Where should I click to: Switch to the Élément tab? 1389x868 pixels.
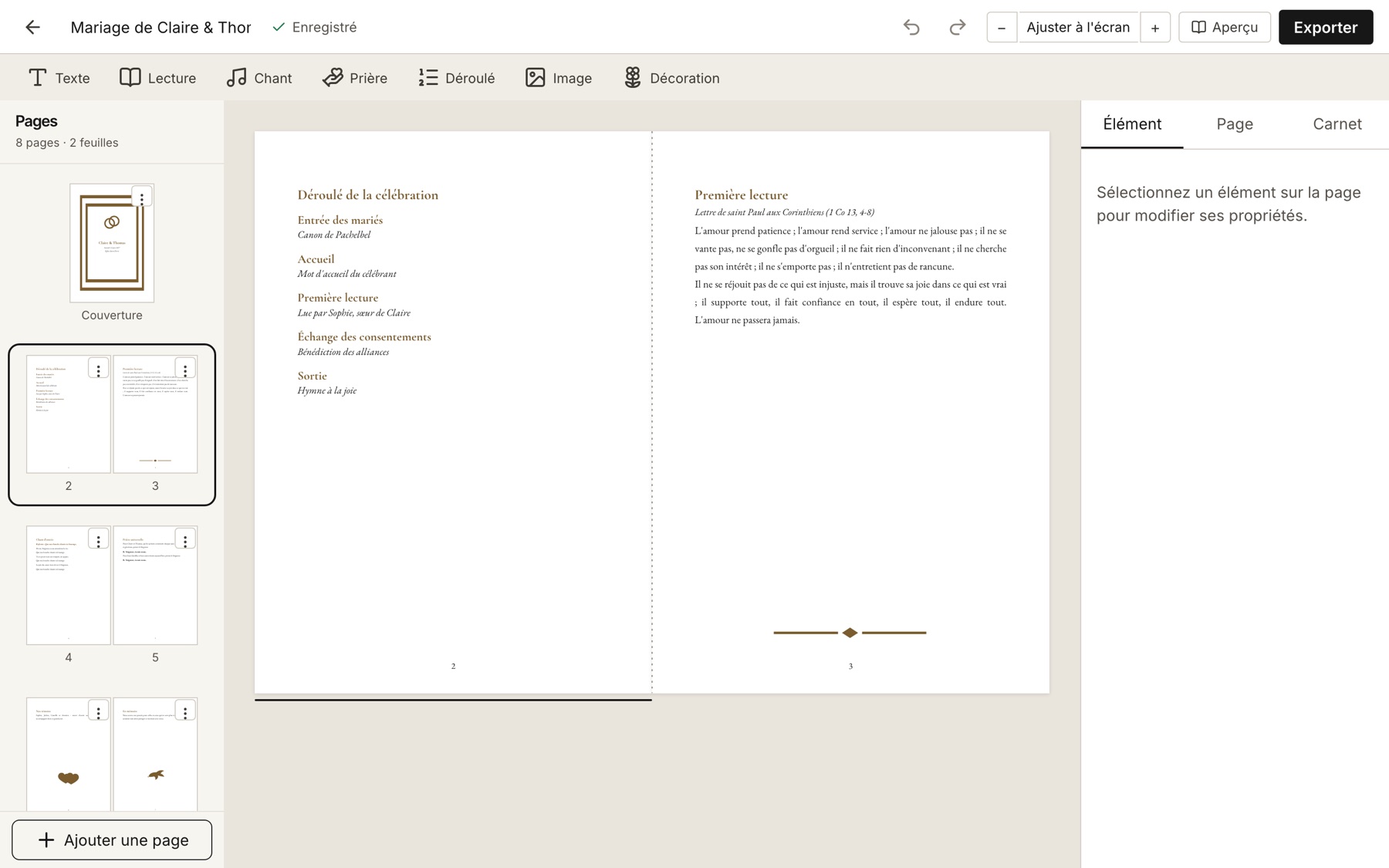click(x=1131, y=124)
